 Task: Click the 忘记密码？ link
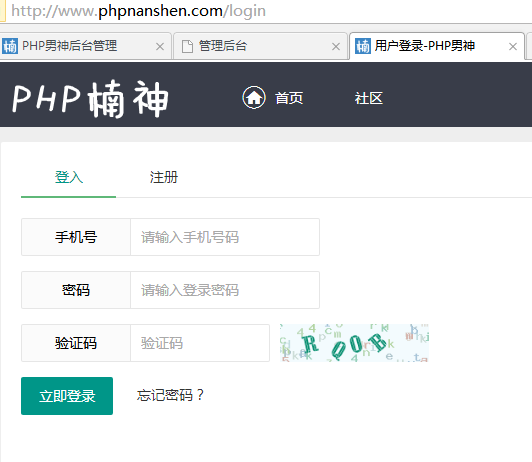tap(171, 396)
